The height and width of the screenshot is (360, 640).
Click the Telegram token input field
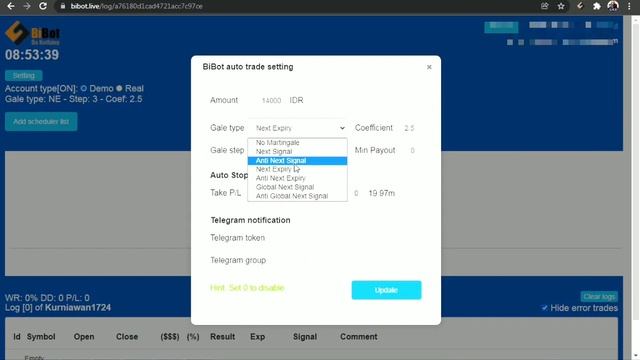(345, 238)
